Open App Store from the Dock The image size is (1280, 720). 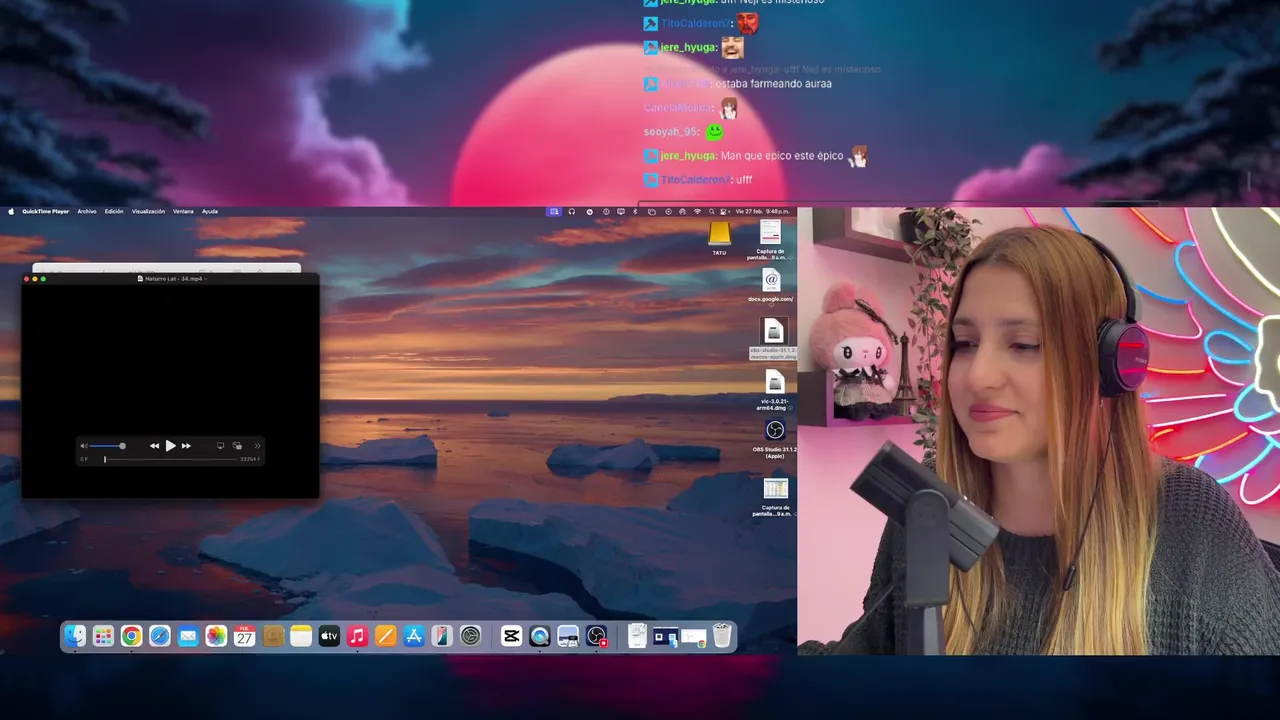tap(414, 636)
